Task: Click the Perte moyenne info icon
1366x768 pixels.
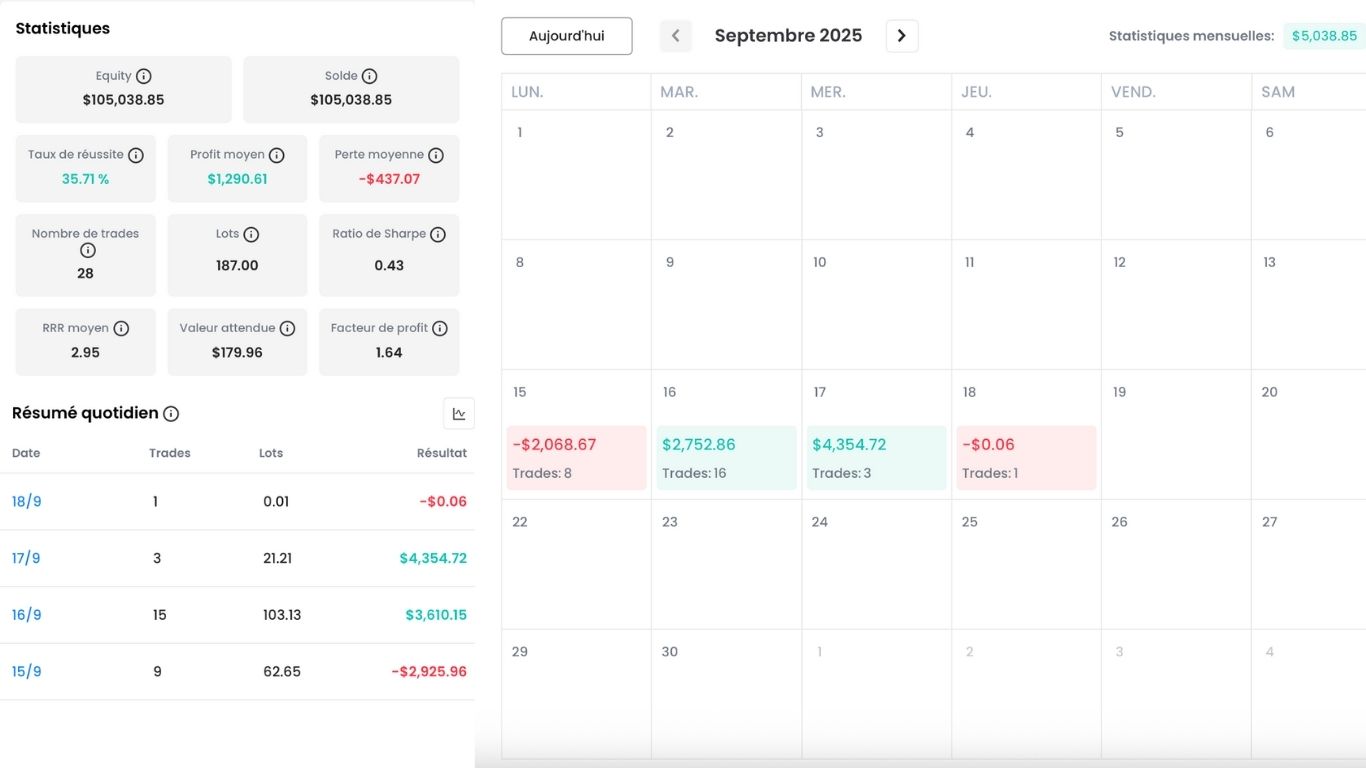Action: (x=436, y=155)
